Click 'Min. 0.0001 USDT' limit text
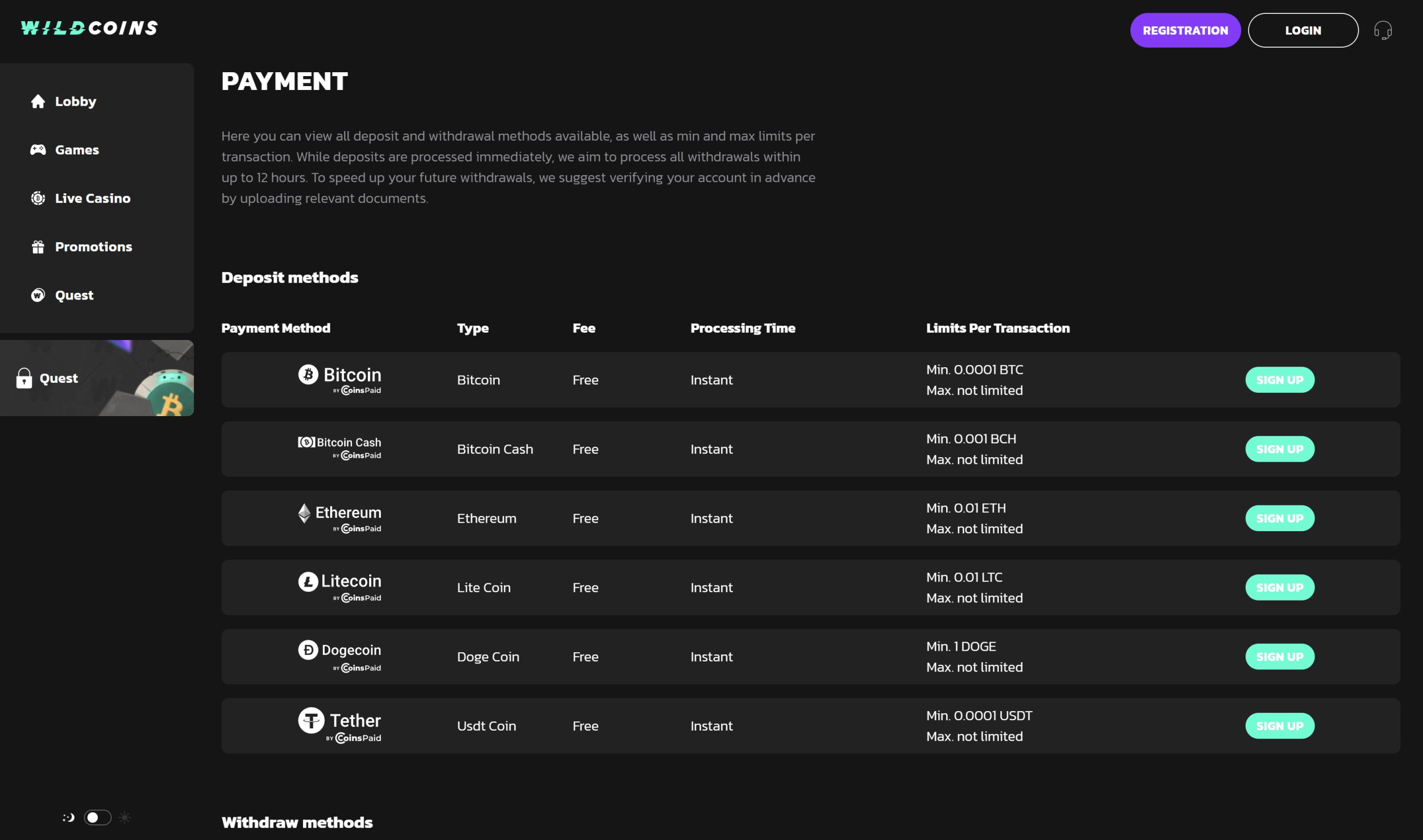 979,716
